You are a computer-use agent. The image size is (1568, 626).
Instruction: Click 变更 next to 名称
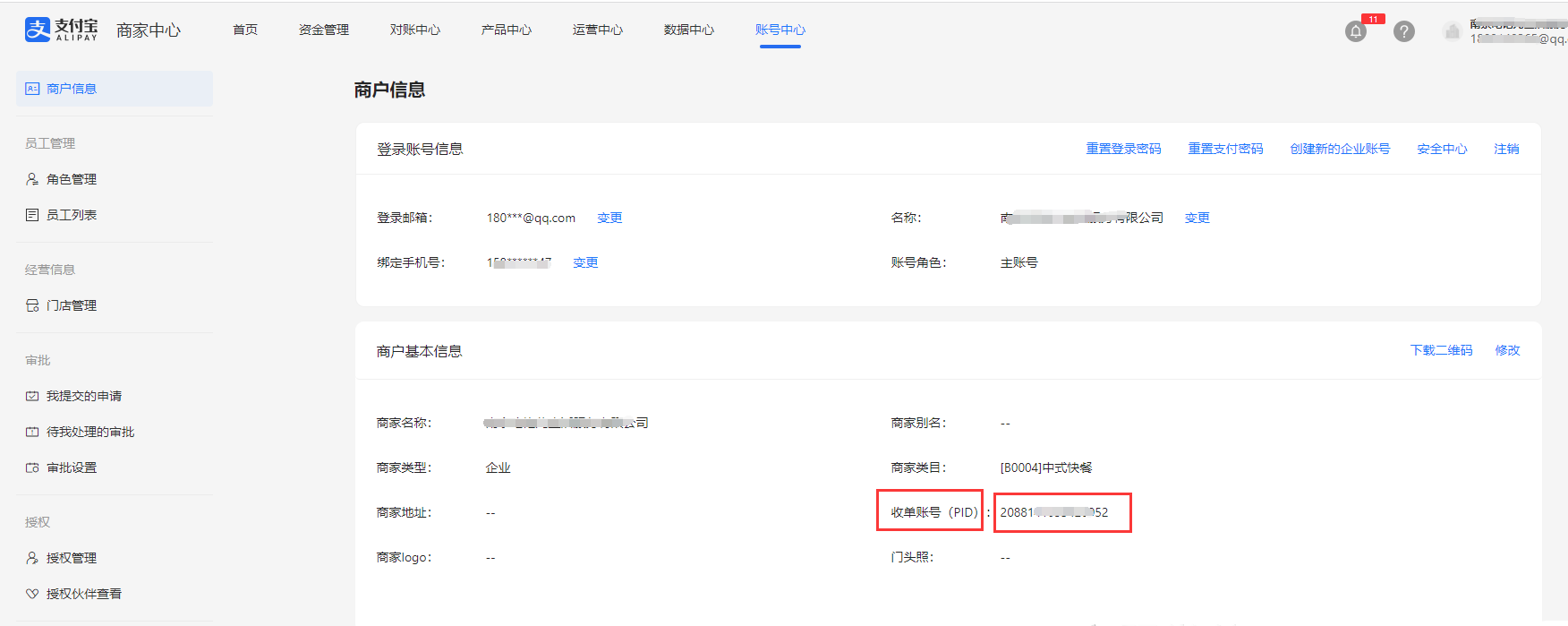pyautogui.click(x=1197, y=218)
